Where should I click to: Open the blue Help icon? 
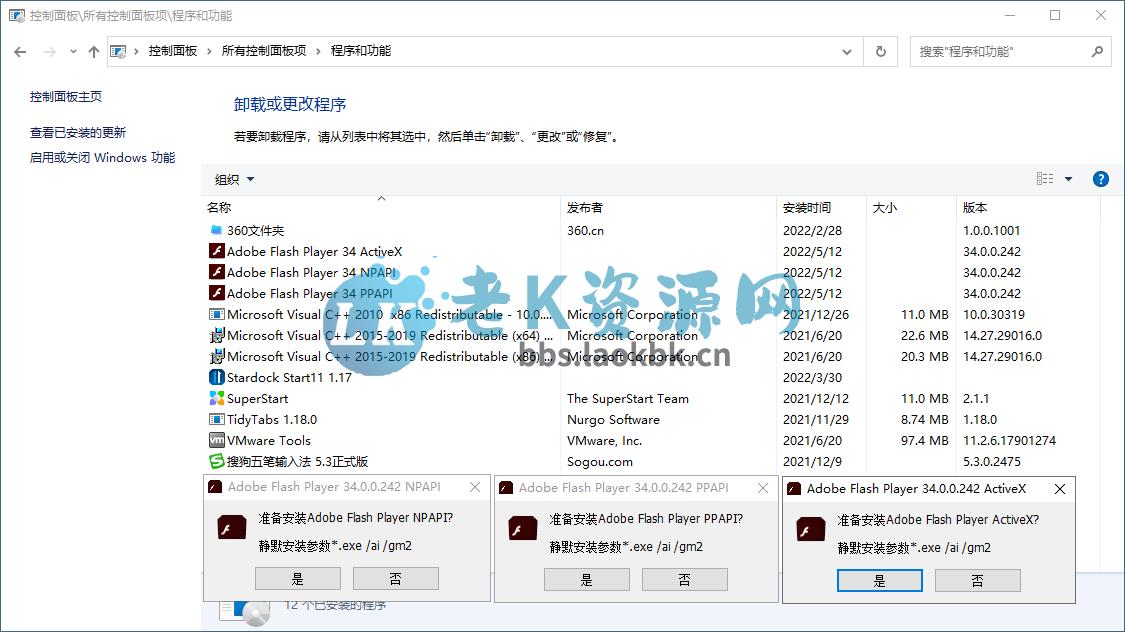pyautogui.click(x=1101, y=179)
